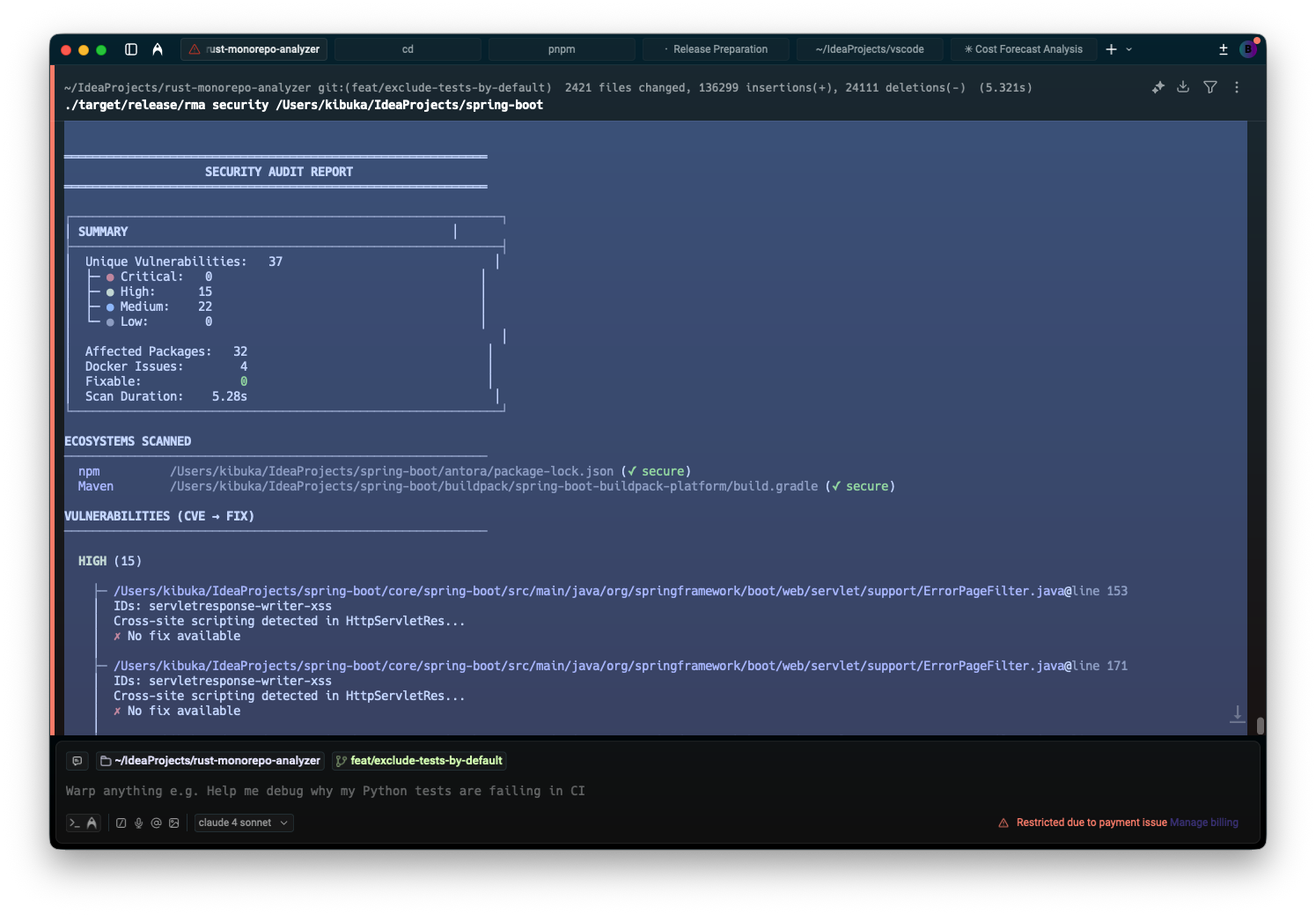Image resolution: width=1316 pixels, height=915 pixels.
Task: Filter the block output
Action: coord(1210,87)
